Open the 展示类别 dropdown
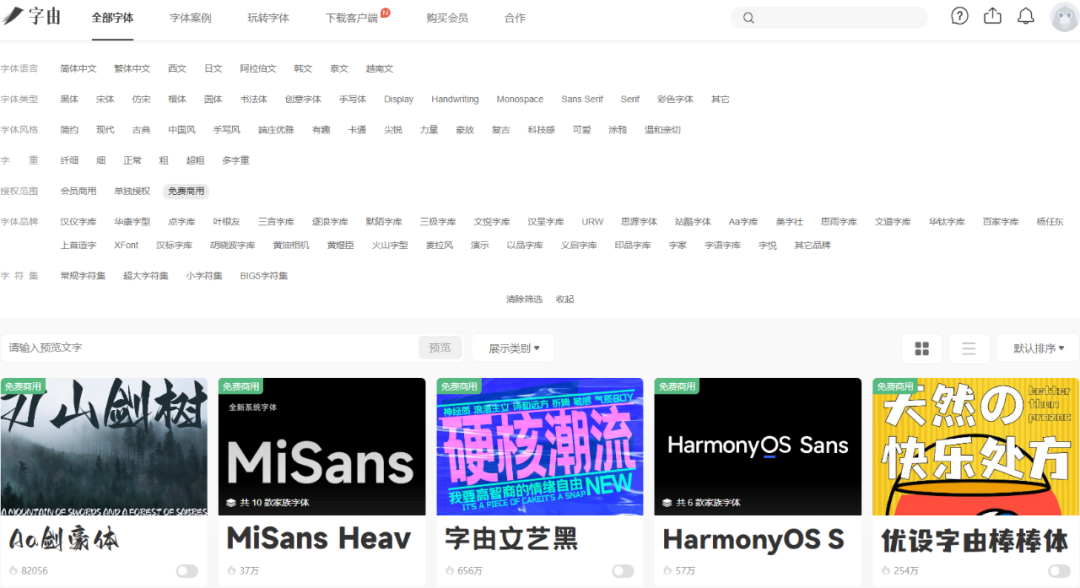Screen dimensions: 1080x588 [513, 348]
